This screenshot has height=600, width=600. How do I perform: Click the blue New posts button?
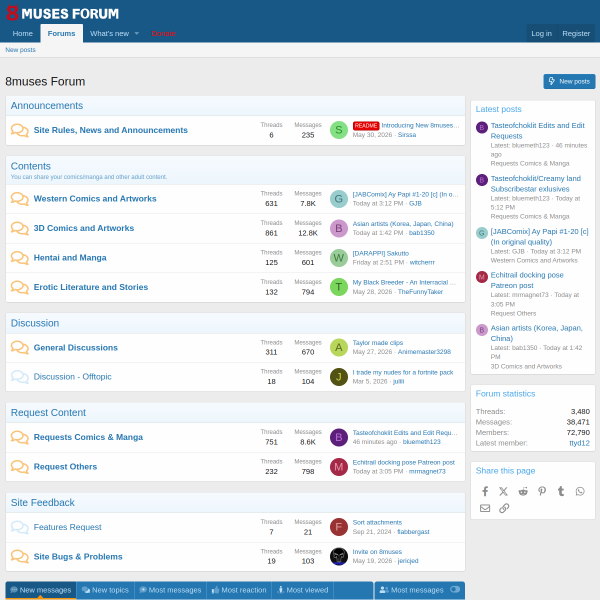569,81
